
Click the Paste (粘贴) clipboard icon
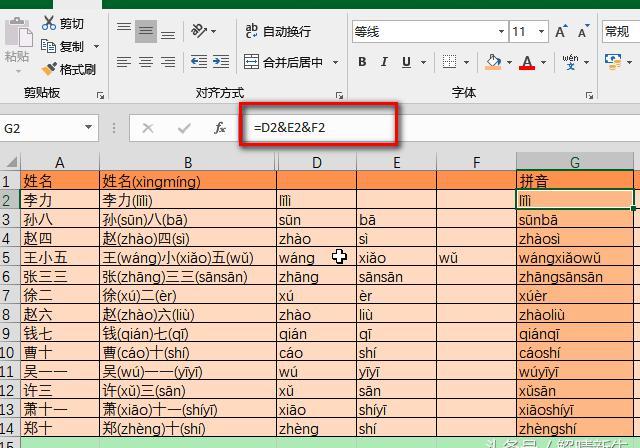point(18,32)
